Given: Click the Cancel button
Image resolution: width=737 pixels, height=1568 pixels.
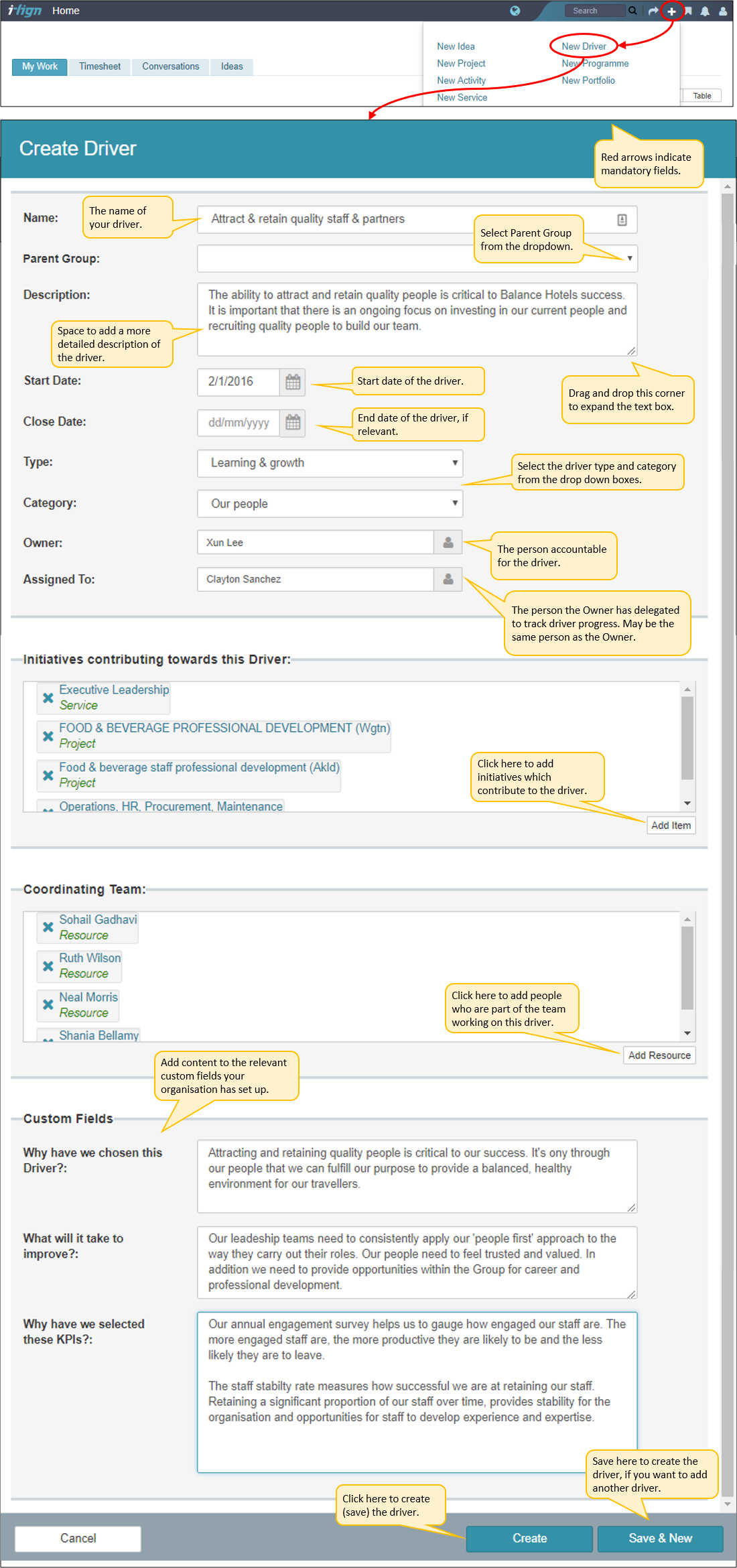Looking at the screenshot, I should click(x=78, y=1539).
